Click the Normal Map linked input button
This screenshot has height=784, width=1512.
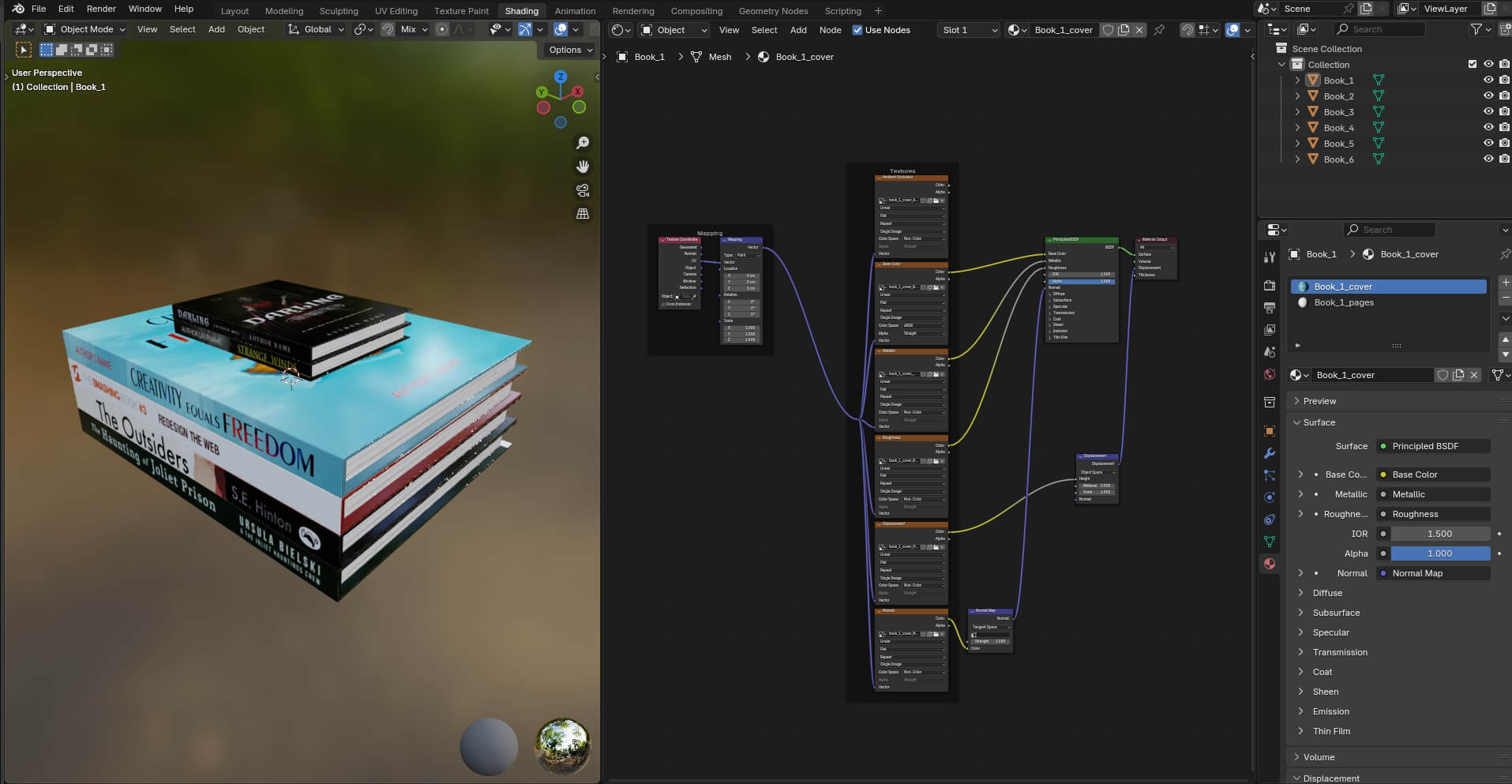[1433, 573]
